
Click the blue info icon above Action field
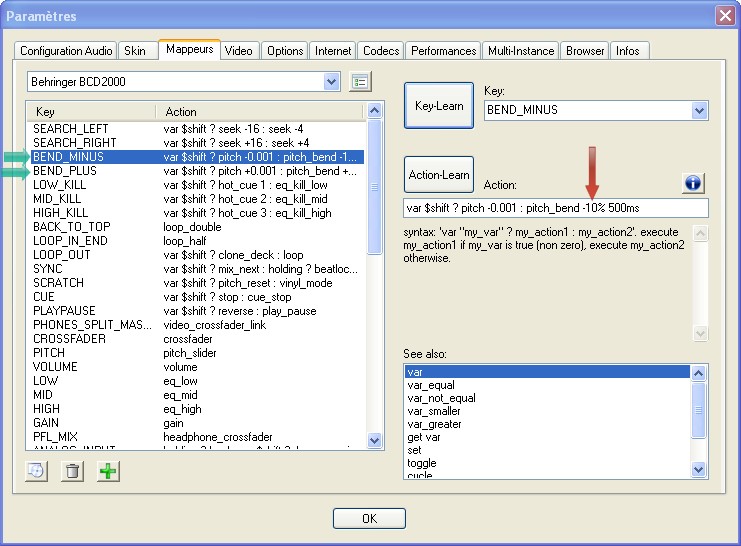pyautogui.click(x=694, y=183)
